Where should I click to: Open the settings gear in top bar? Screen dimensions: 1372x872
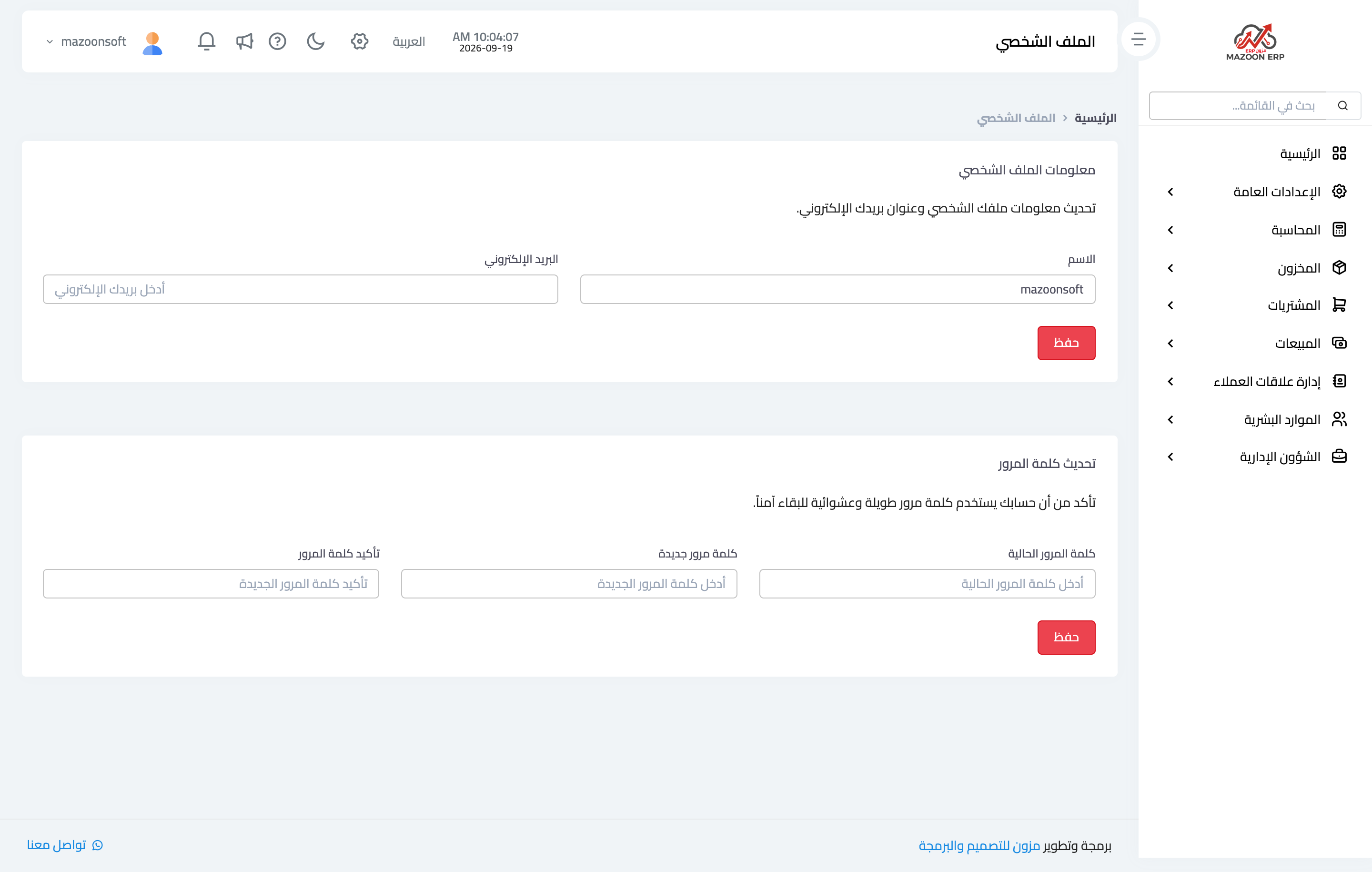click(360, 41)
